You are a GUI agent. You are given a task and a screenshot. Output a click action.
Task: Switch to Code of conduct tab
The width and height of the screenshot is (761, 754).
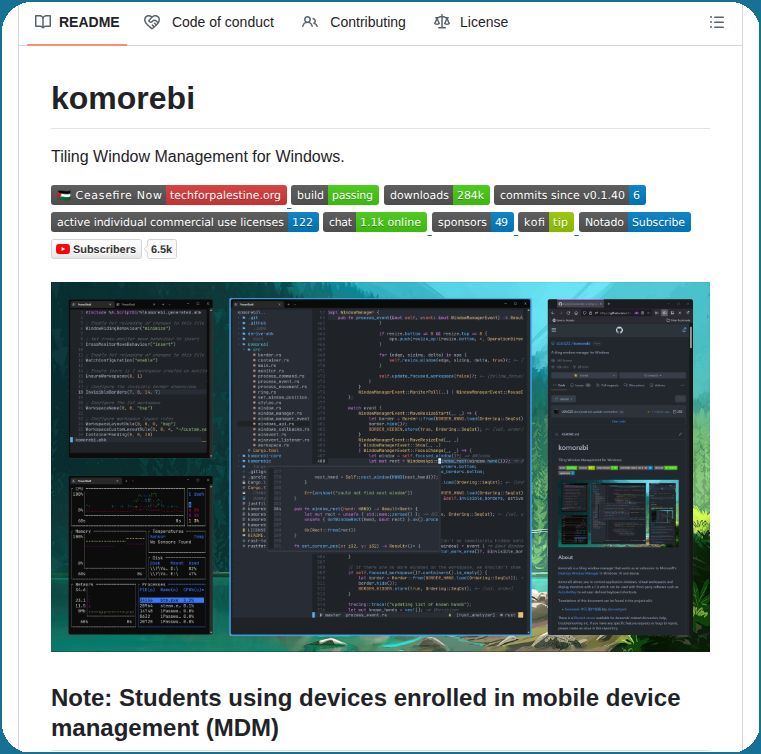(x=209, y=22)
